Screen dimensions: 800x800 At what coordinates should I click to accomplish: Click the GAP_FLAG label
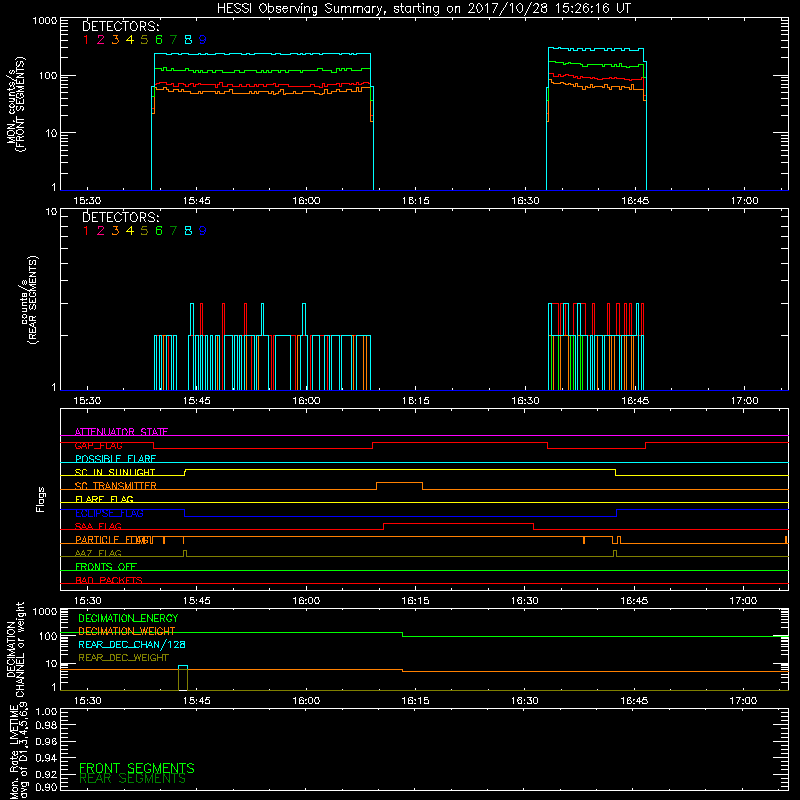(98, 445)
